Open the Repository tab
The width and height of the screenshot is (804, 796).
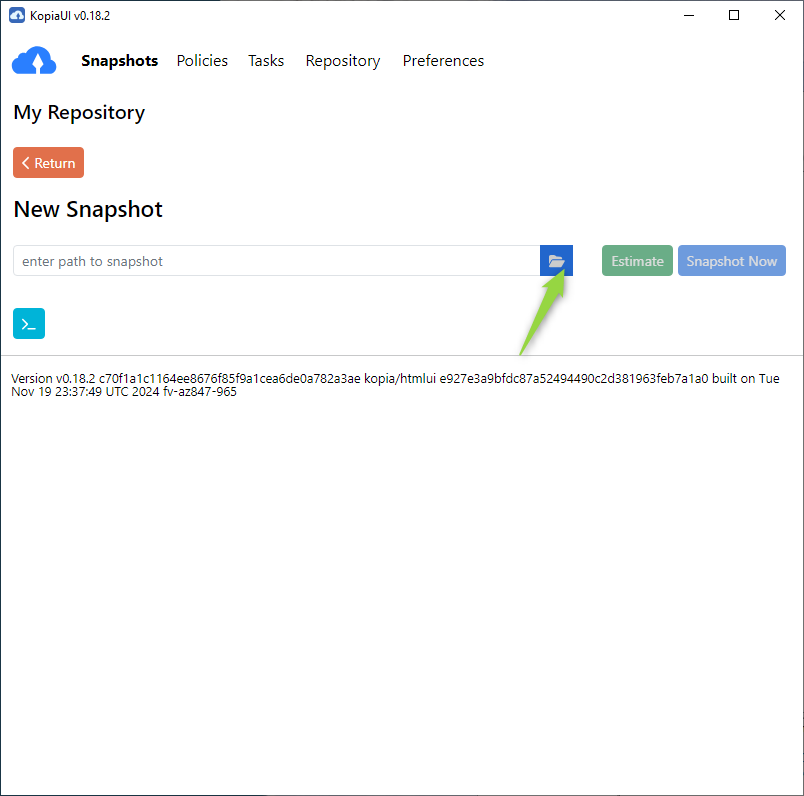point(343,61)
